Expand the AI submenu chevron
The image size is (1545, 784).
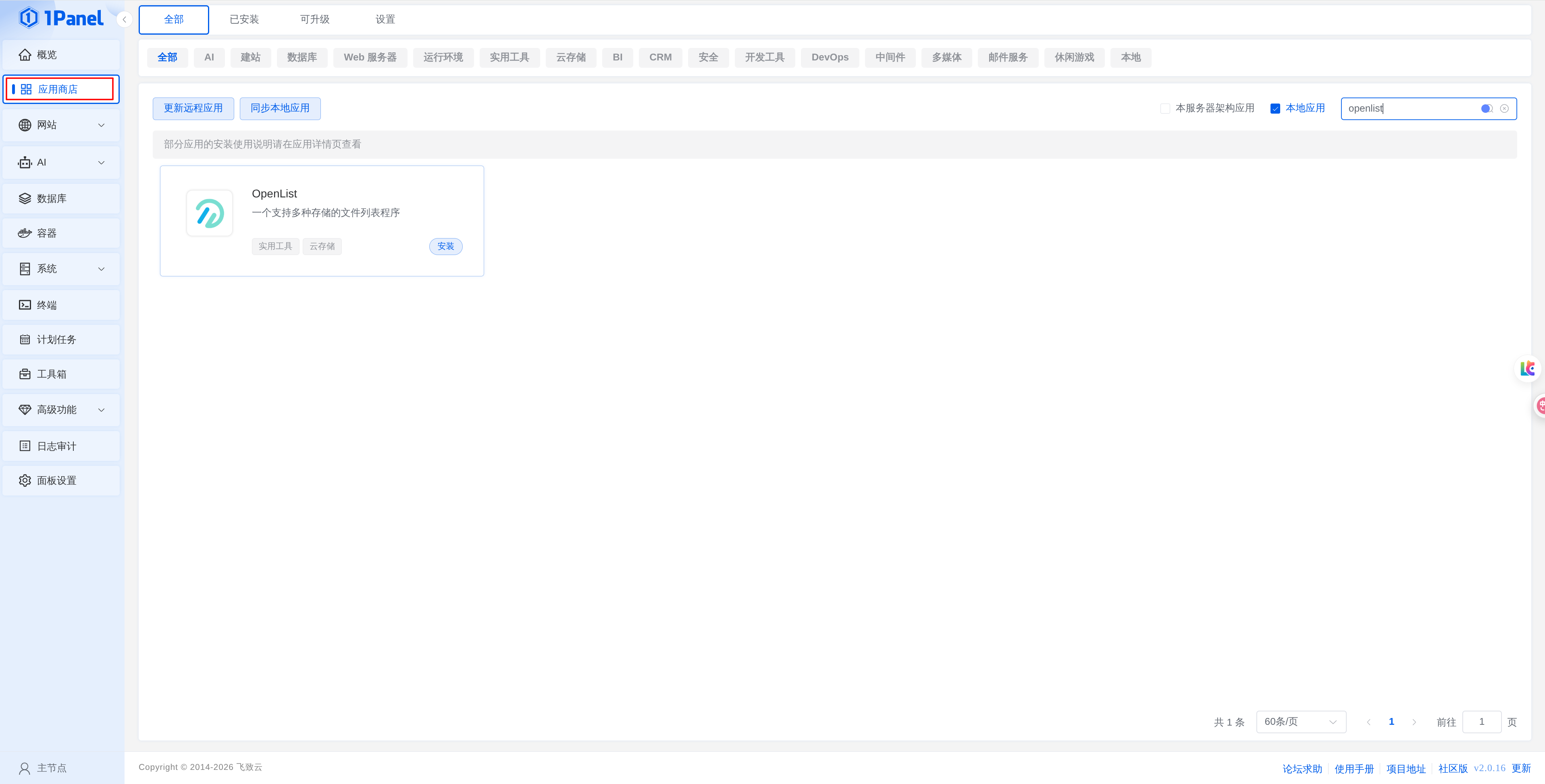pos(101,162)
